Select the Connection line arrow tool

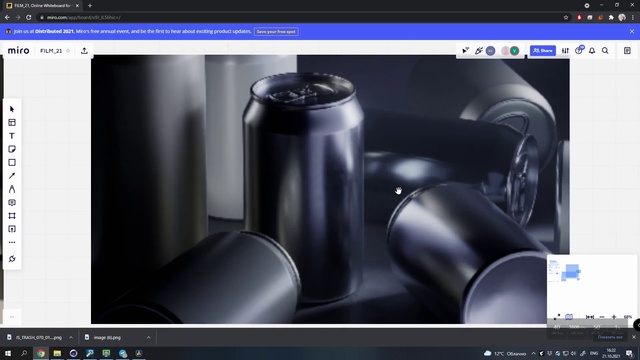pos(12,176)
